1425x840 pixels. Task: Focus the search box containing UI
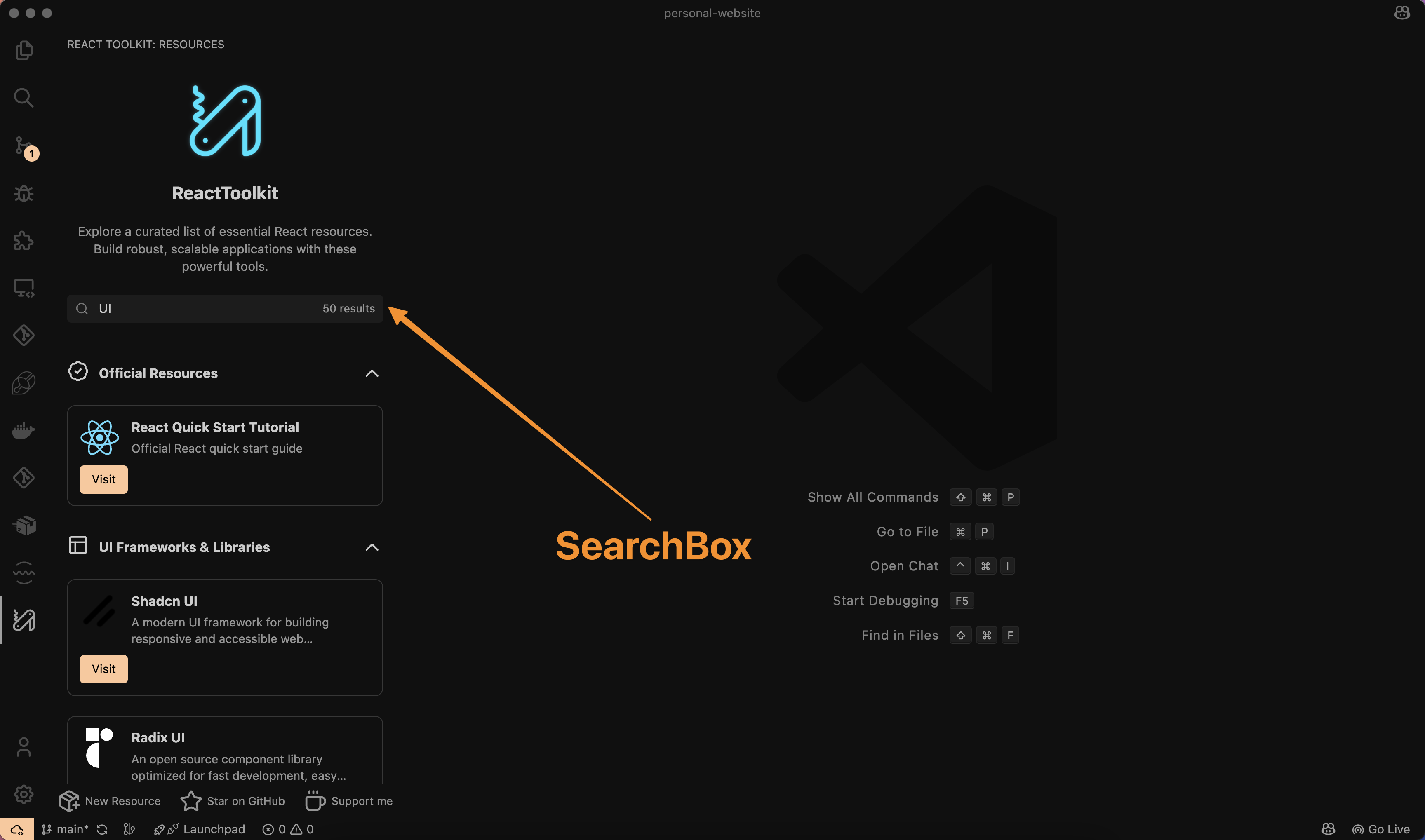click(x=225, y=308)
